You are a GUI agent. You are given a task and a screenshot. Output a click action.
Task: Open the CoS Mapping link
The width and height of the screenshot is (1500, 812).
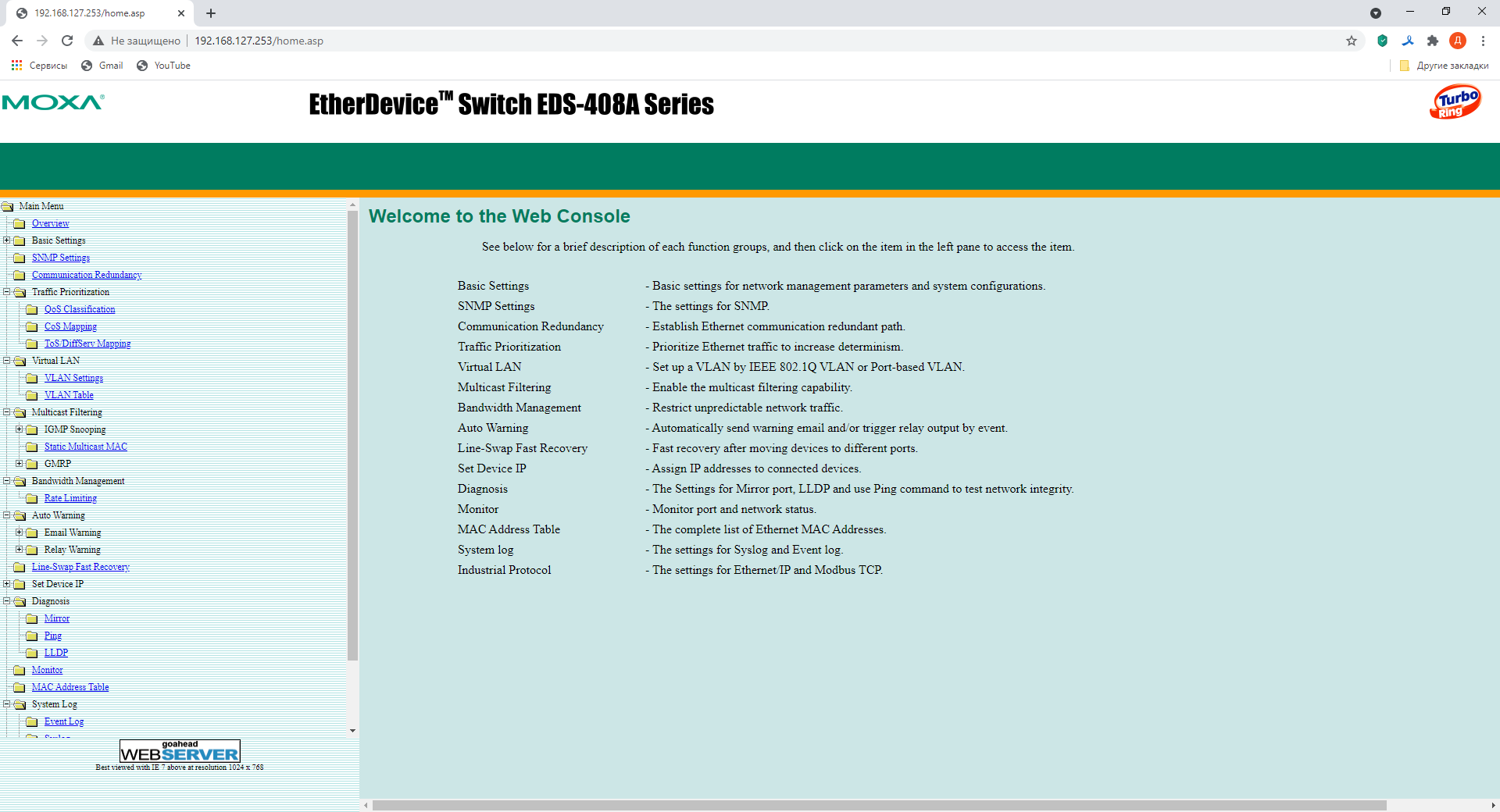[x=70, y=326]
